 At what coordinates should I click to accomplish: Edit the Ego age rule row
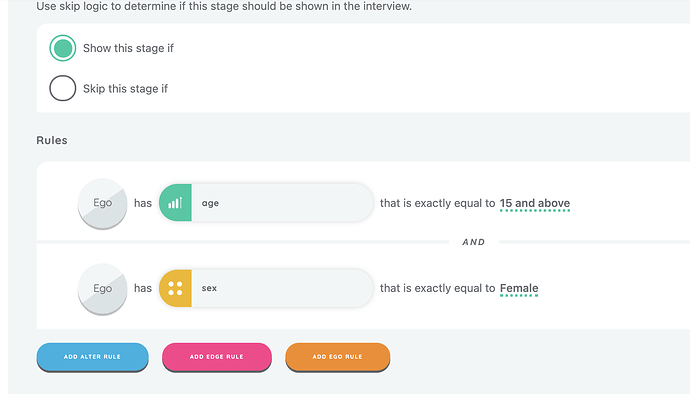[363, 203]
